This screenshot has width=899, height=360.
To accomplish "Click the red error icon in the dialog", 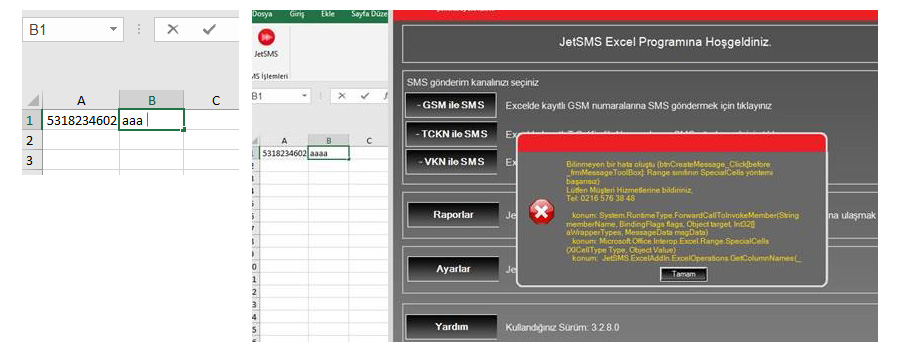I will click(541, 213).
